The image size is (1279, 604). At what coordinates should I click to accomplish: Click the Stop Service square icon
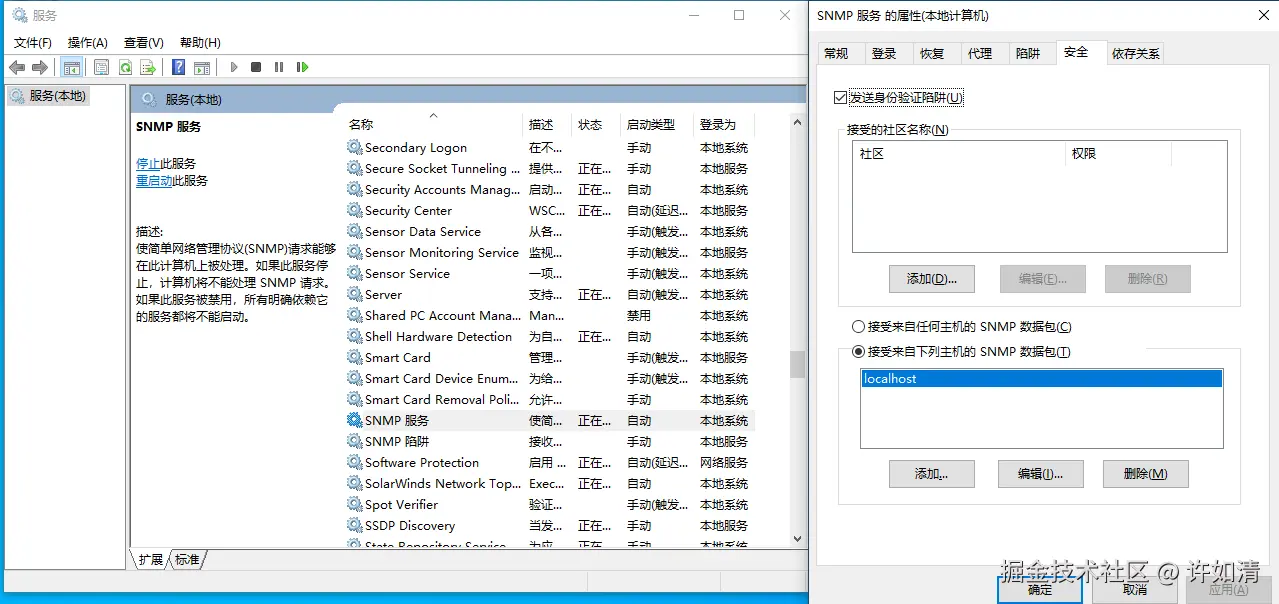256,67
